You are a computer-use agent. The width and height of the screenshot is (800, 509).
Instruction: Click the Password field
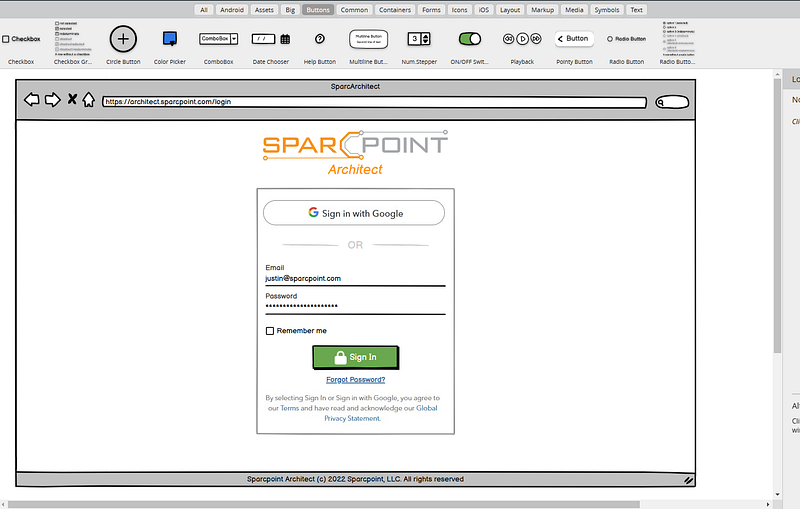(355, 307)
